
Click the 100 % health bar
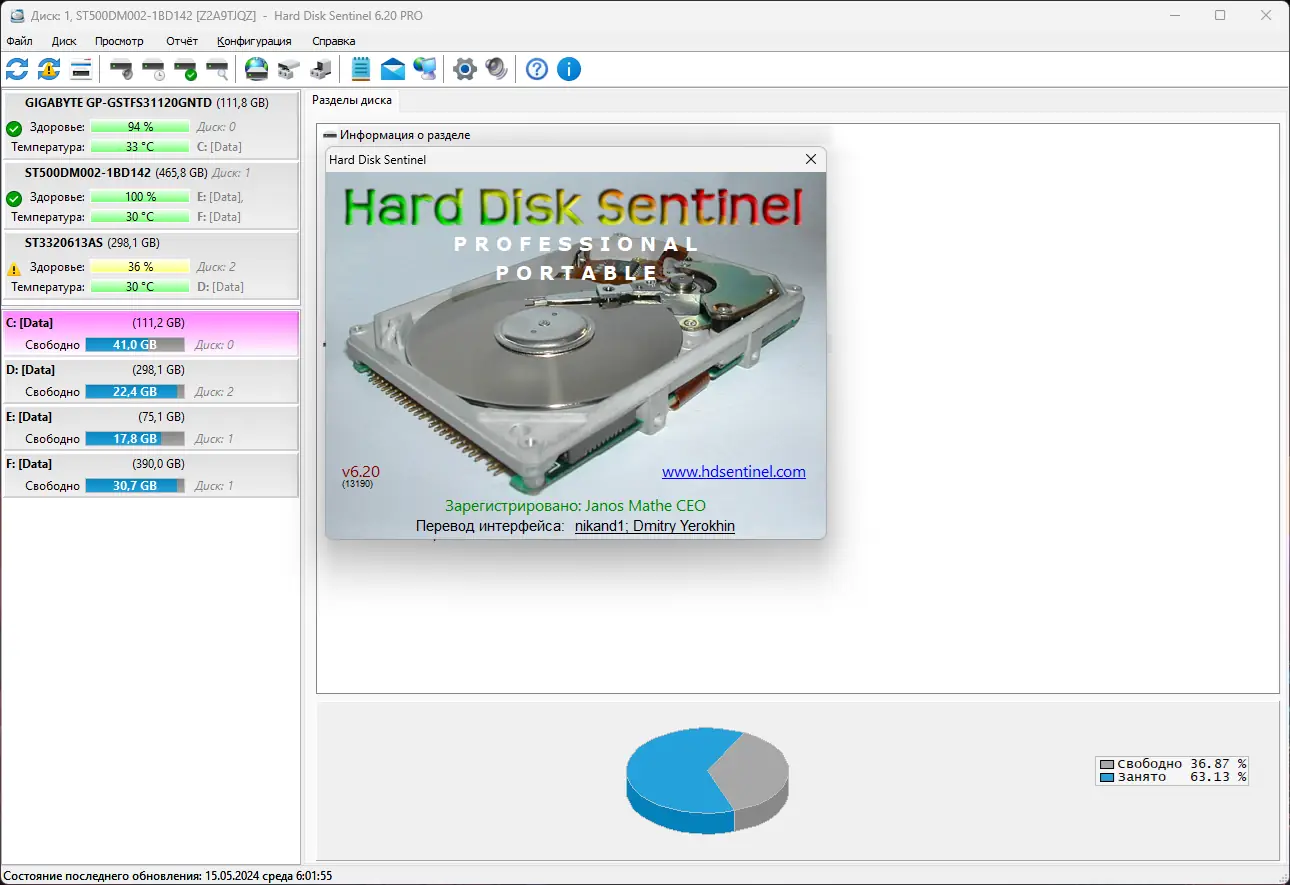tap(140, 197)
